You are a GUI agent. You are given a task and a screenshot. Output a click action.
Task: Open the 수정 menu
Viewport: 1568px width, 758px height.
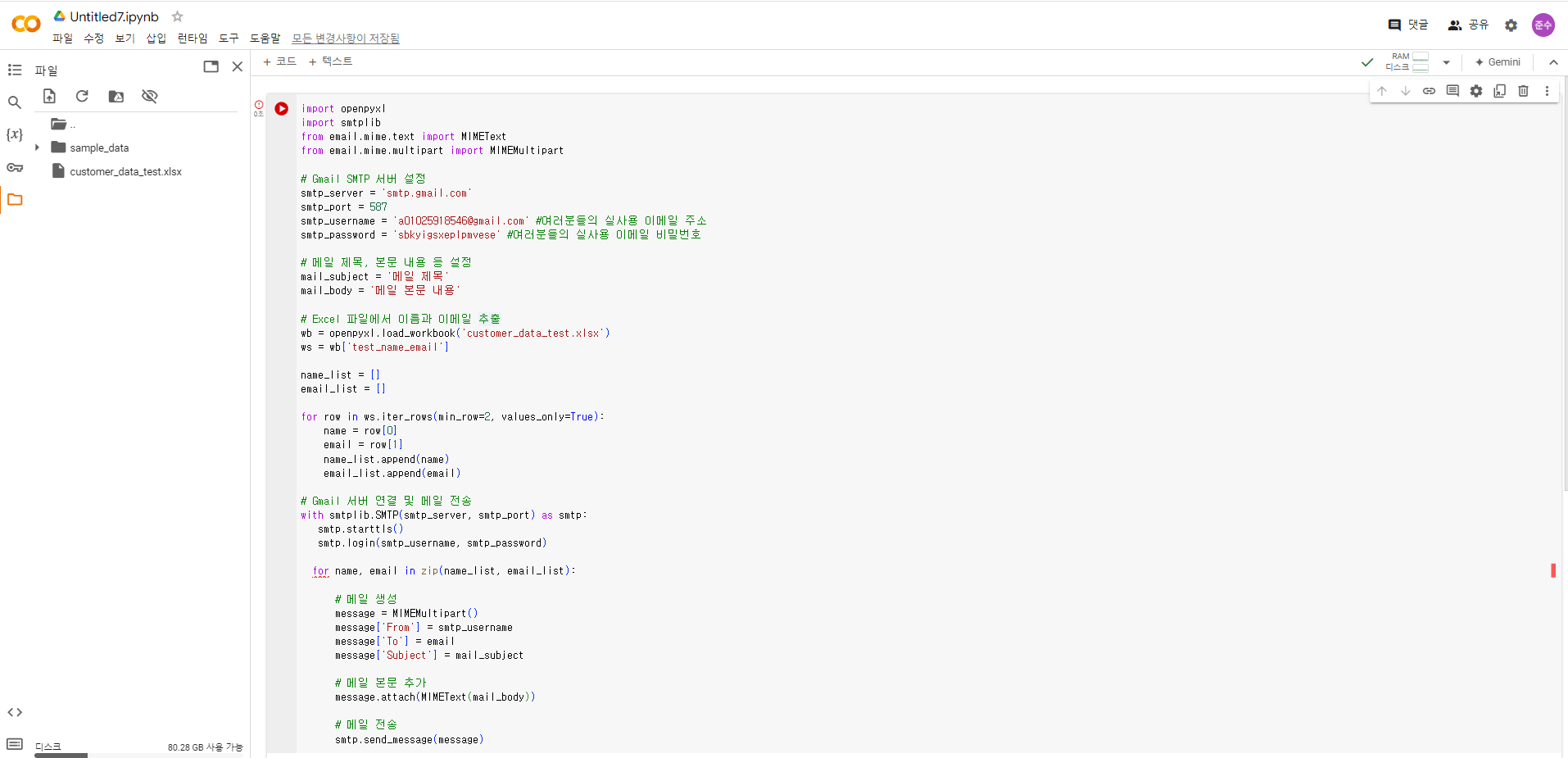click(94, 39)
